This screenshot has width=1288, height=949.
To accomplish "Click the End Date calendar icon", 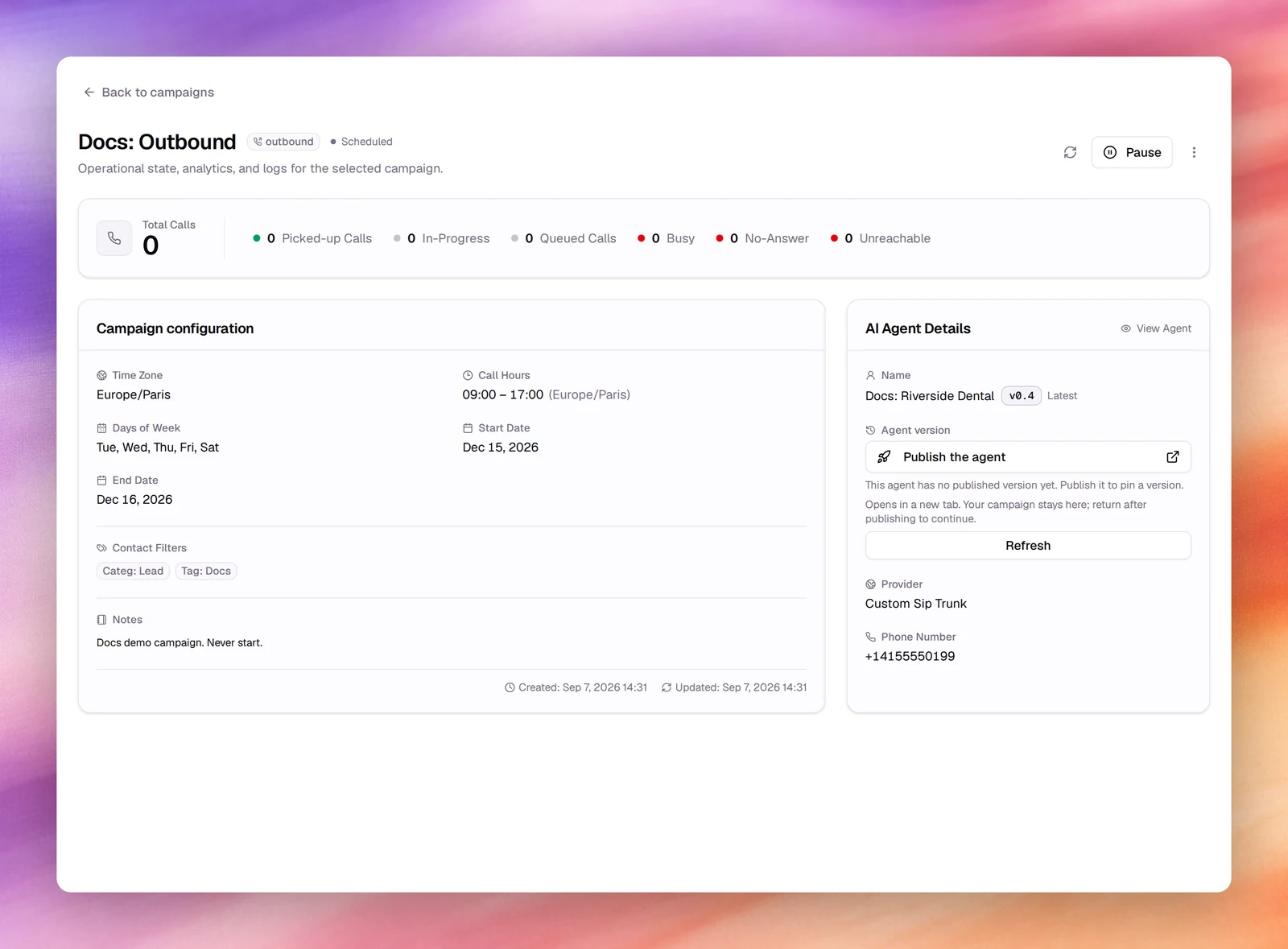I will (x=101, y=481).
